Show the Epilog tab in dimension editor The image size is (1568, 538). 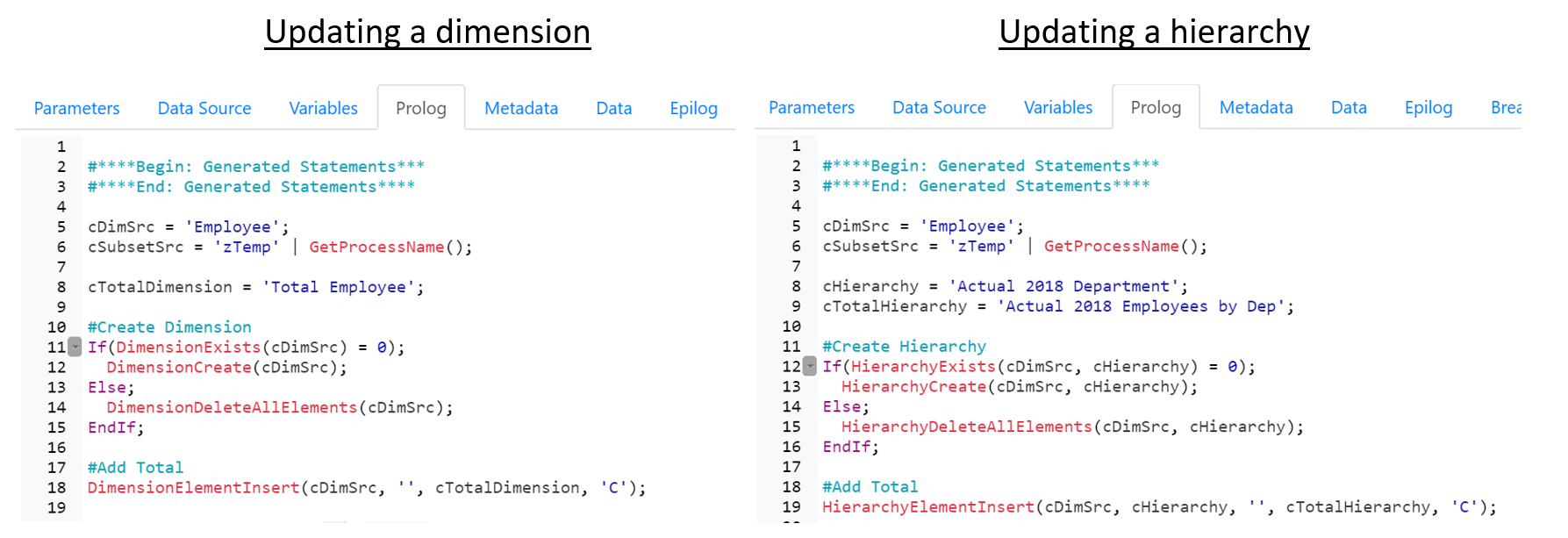pyautogui.click(x=693, y=108)
